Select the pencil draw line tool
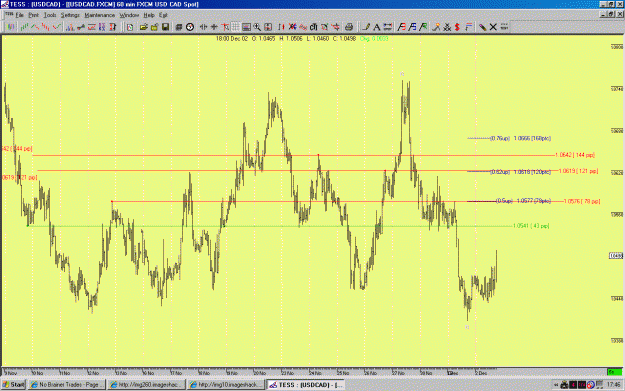 click(x=366, y=27)
